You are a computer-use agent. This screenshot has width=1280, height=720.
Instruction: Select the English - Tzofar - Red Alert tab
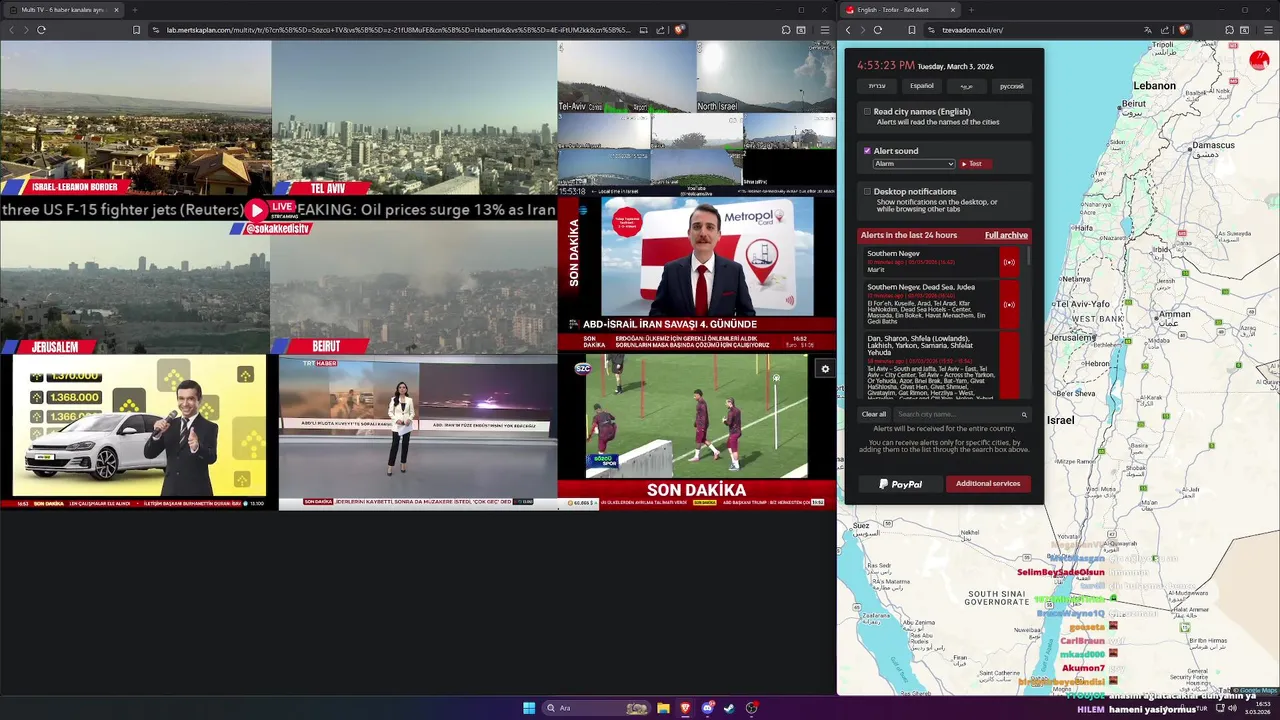pyautogui.click(x=900, y=10)
